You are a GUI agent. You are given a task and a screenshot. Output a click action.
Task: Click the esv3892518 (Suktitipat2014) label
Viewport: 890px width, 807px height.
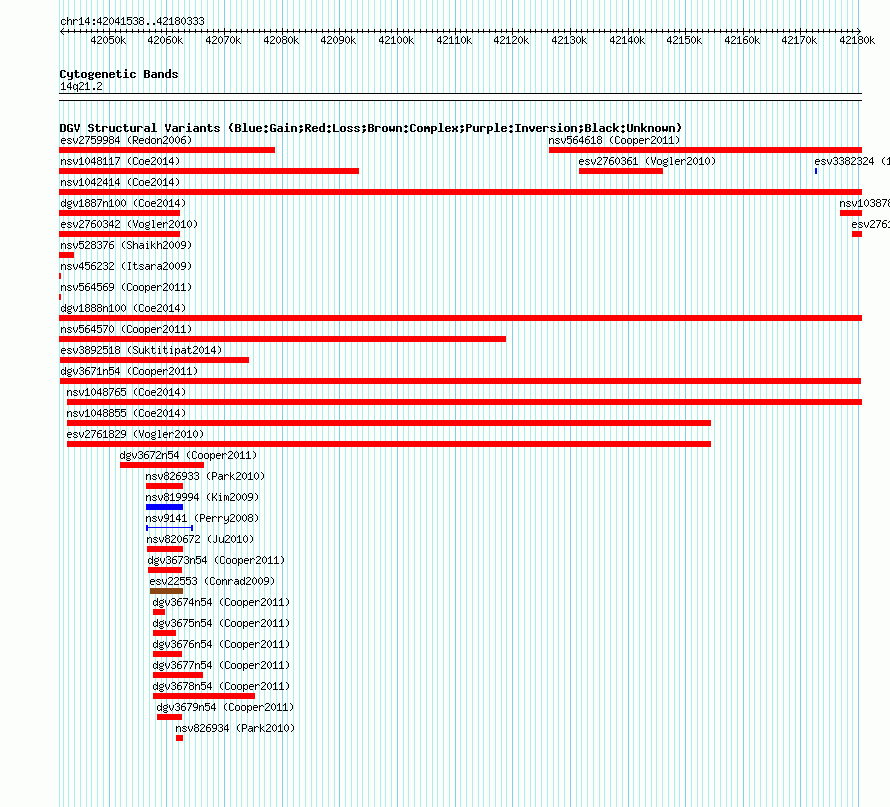point(141,350)
